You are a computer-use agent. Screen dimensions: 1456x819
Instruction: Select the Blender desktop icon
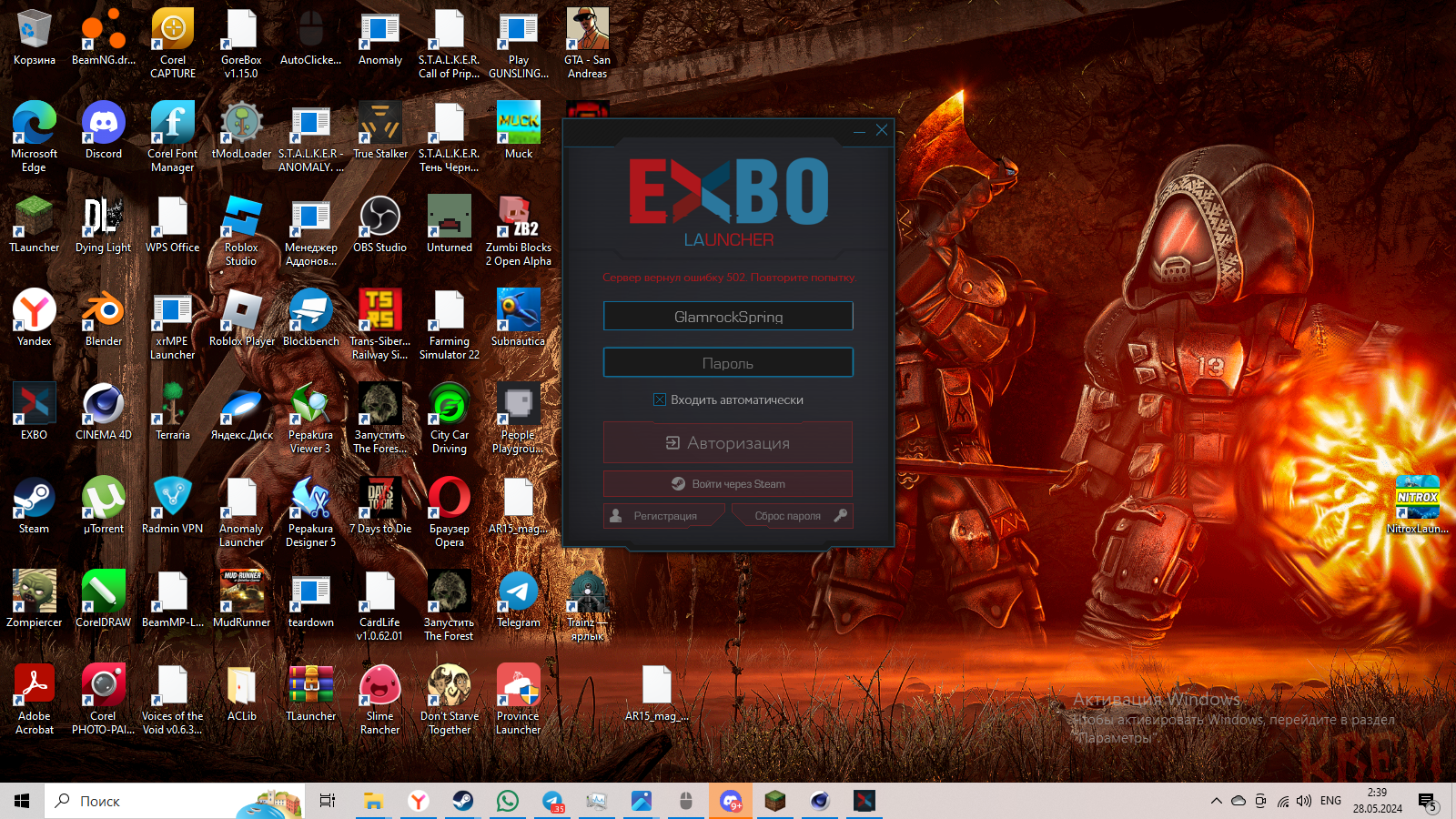104,319
